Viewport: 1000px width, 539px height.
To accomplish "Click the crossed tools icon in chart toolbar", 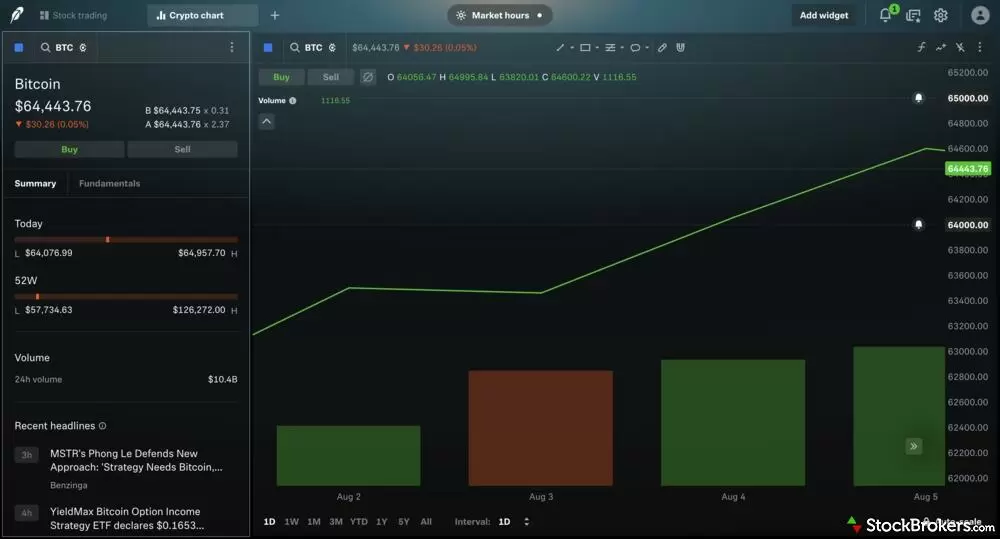I will pyautogui.click(x=960, y=47).
